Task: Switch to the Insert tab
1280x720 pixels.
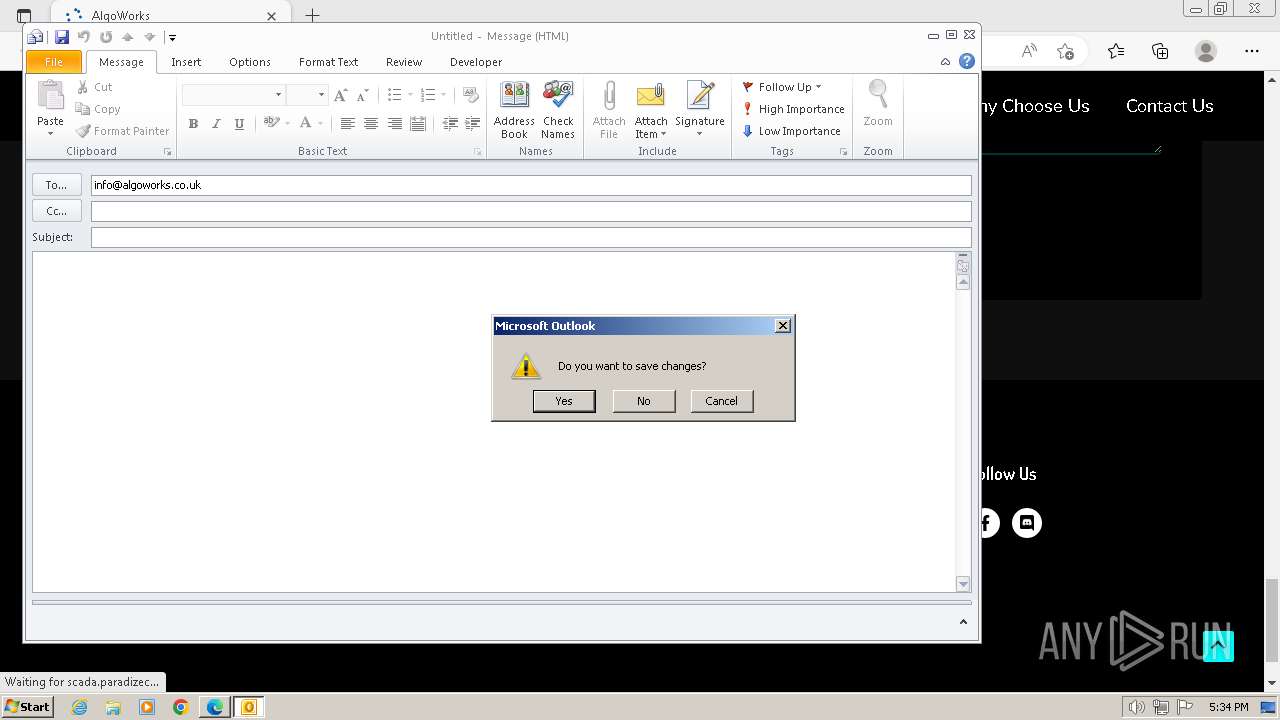Action: (186, 62)
